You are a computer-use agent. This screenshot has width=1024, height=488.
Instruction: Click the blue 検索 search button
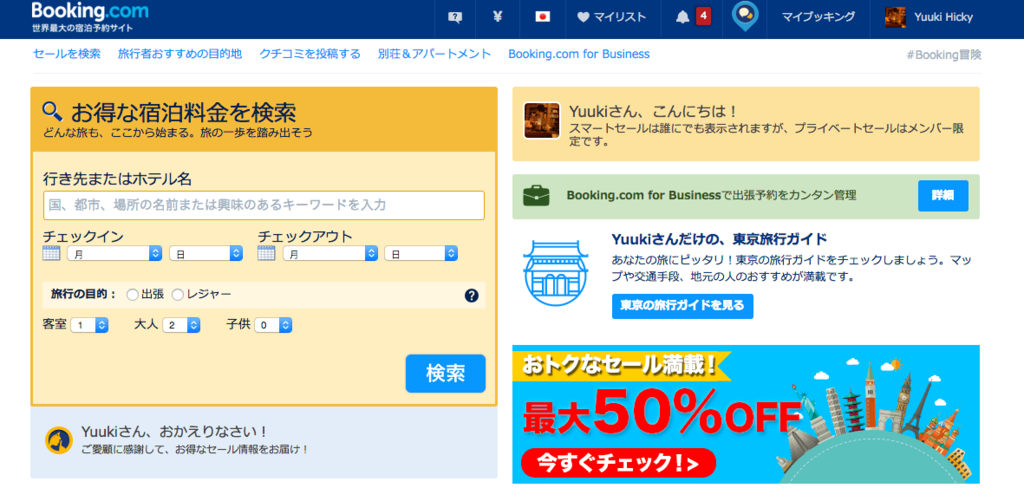point(445,374)
